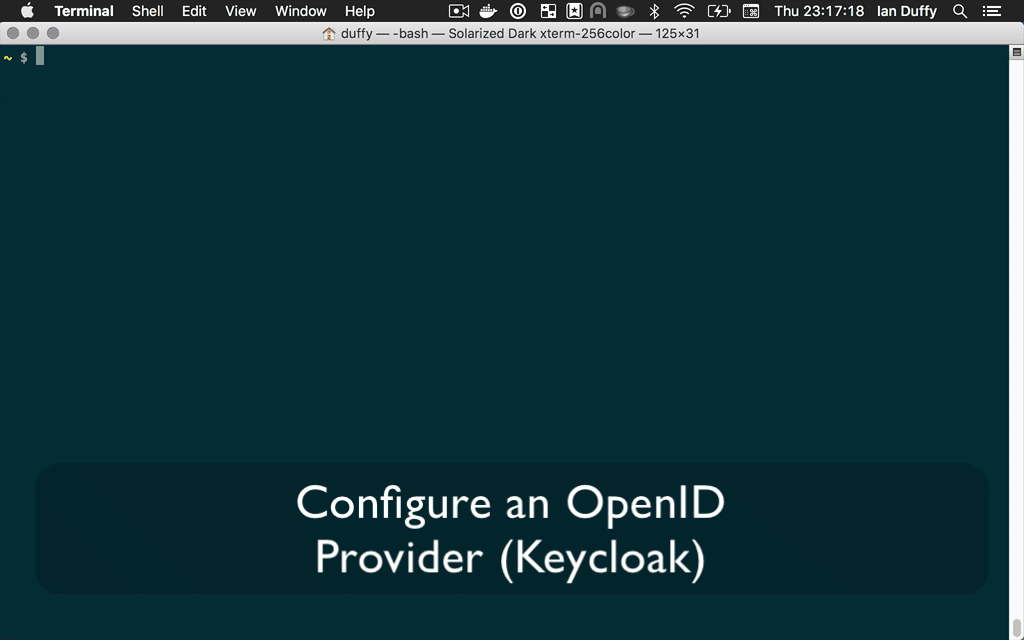Click the keyboard shortcut viewer menu bar icon
1024x640 pixels.
(751, 11)
